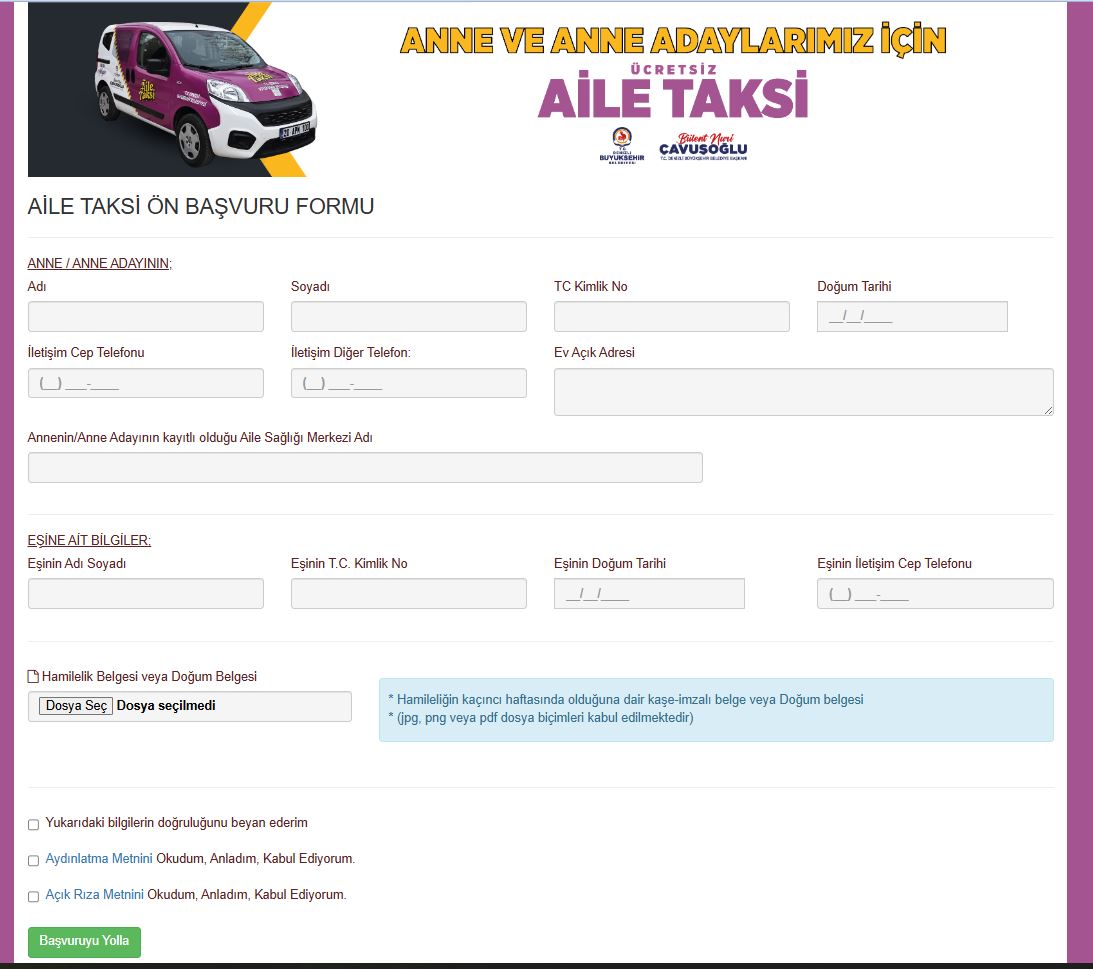The height and width of the screenshot is (969, 1093).
Task: Enable the Açık Rıza Metnini checkbox
Action: point(34,897)
